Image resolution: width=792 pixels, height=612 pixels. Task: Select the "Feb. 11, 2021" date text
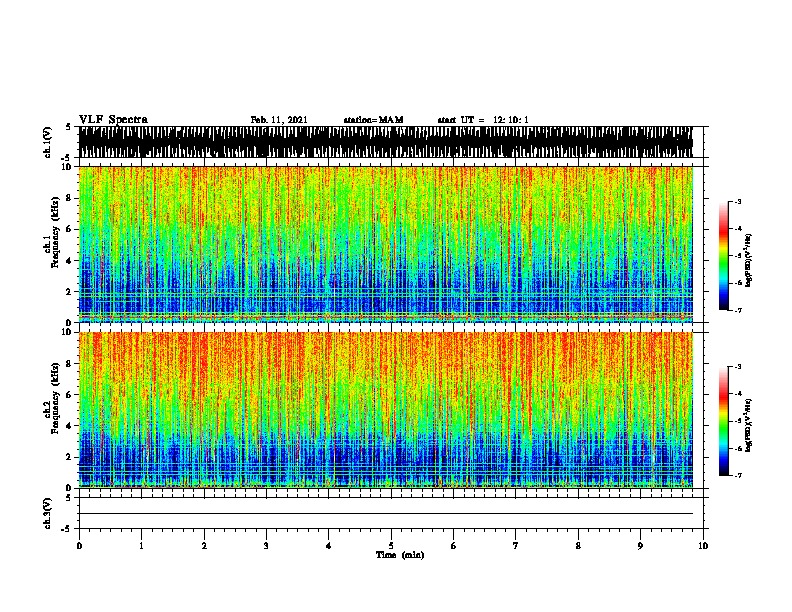click(279, 120)
